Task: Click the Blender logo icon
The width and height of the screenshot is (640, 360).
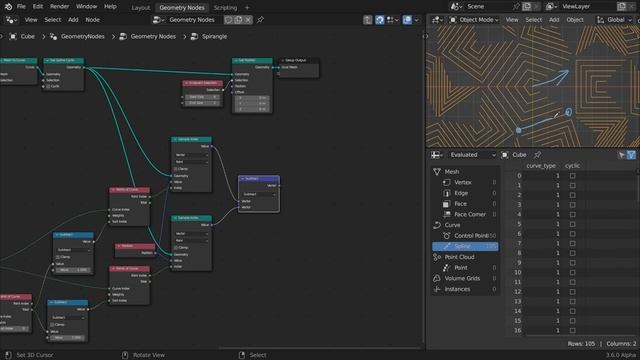Action: coord(8,7)
